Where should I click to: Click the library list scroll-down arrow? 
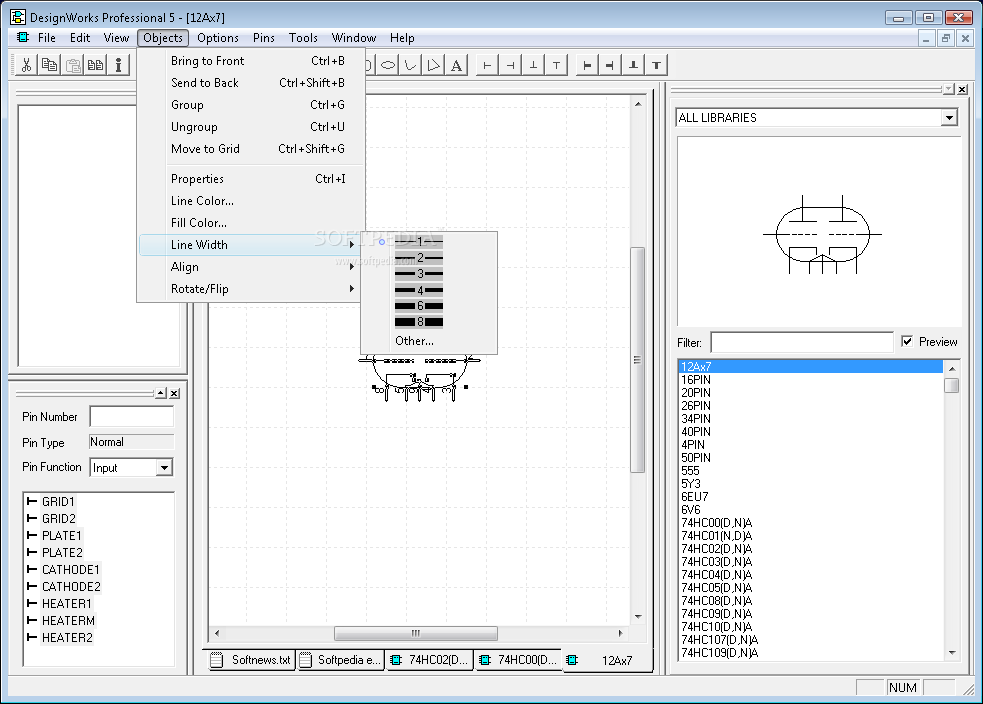(x=952, y=653)
